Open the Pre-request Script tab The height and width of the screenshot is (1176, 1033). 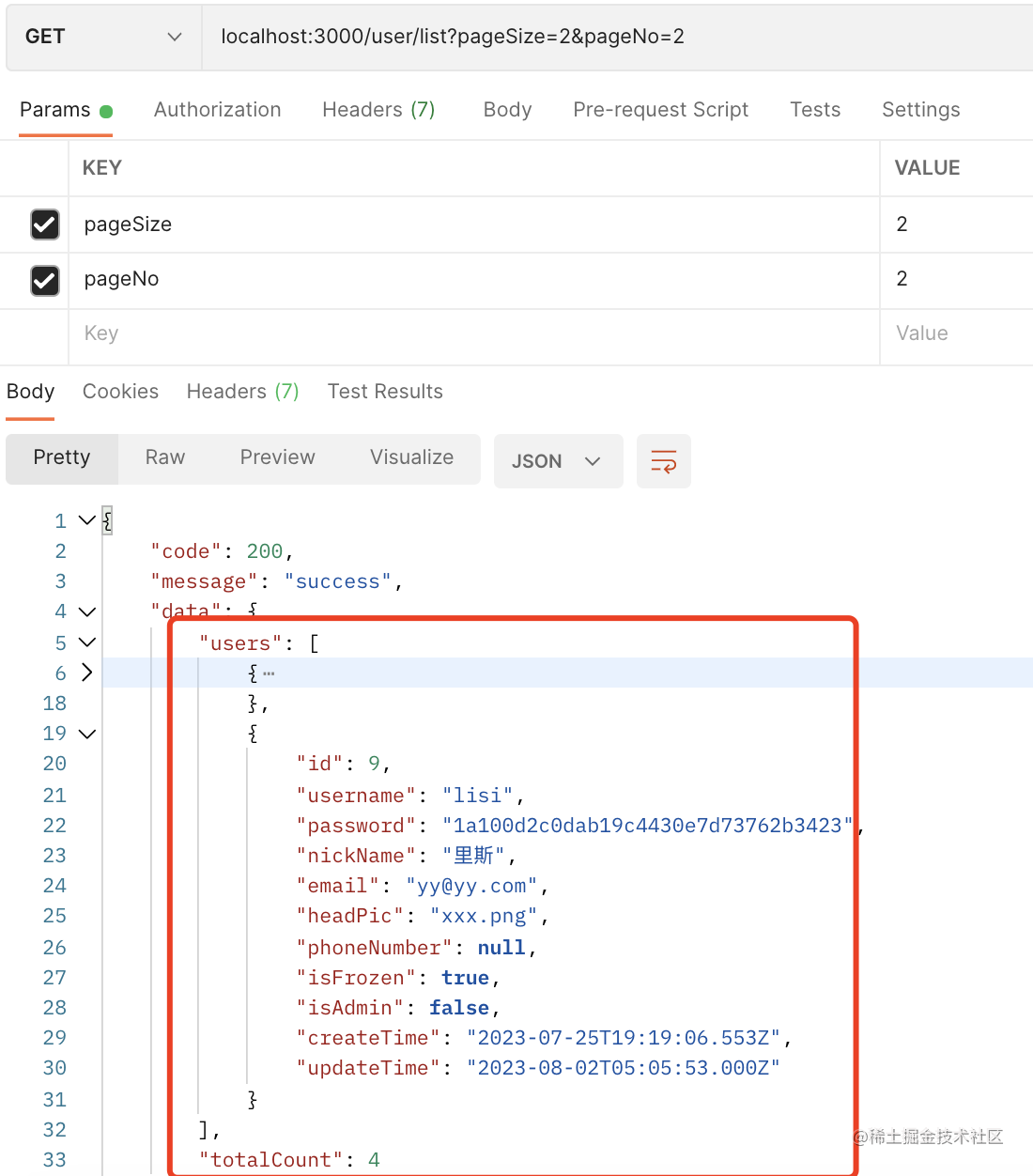pyautogui.click(x=660, y=110)
